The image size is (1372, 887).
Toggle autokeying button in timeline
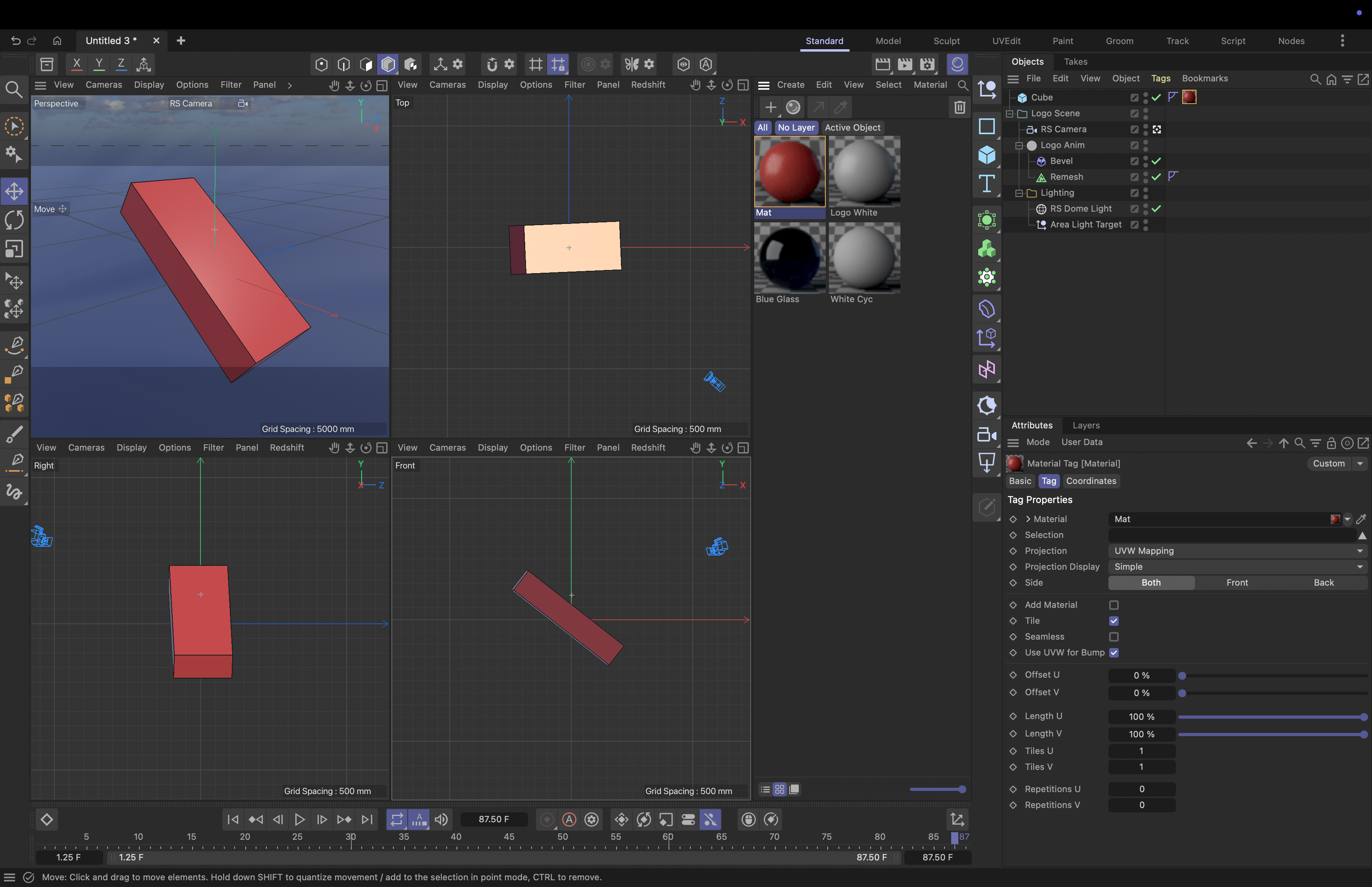tap(569, 819)
